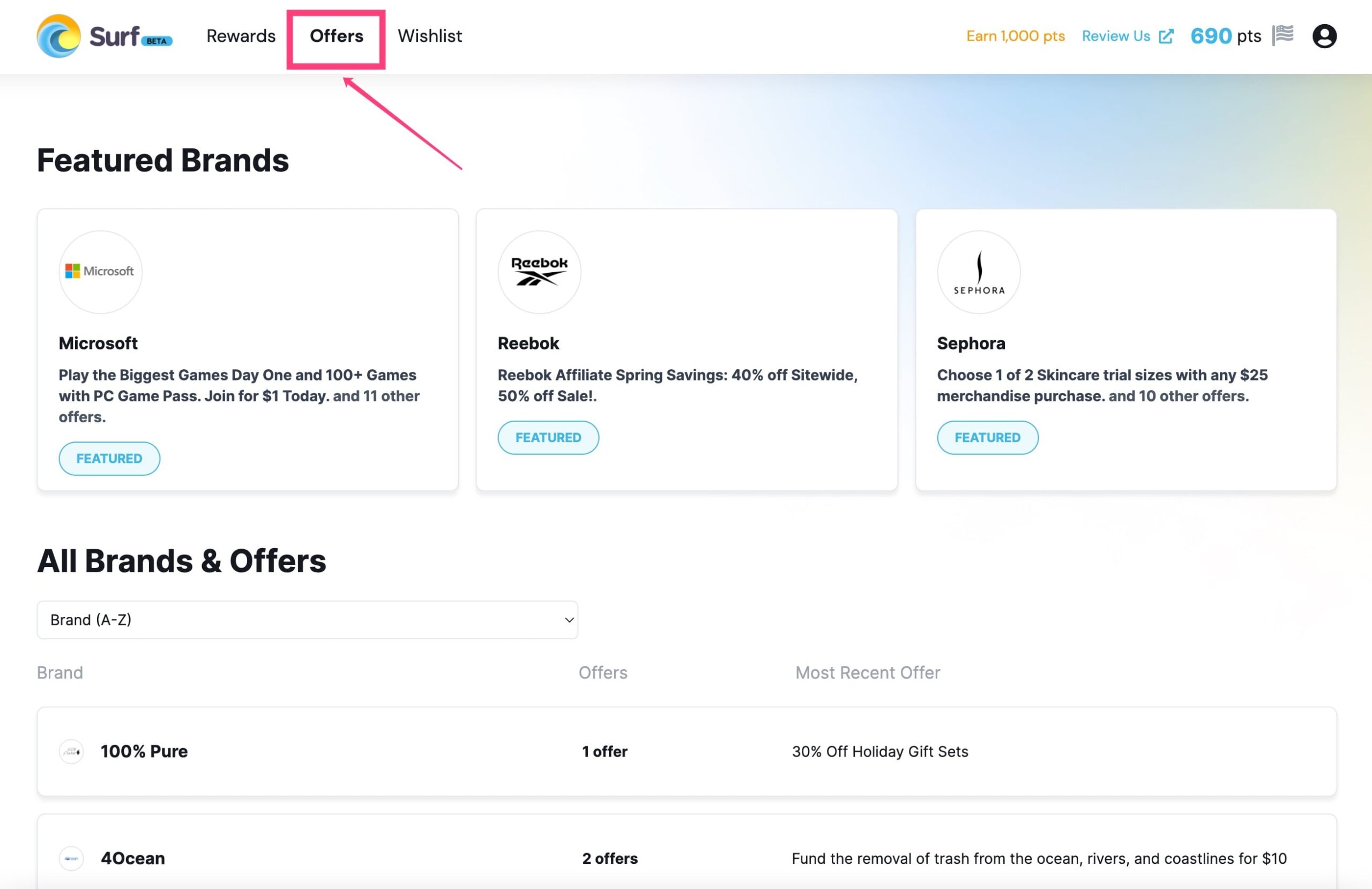This screenshot has height=889, width=1372.
Task: Click the Surf wave logo icon
Action: point(58,36)
